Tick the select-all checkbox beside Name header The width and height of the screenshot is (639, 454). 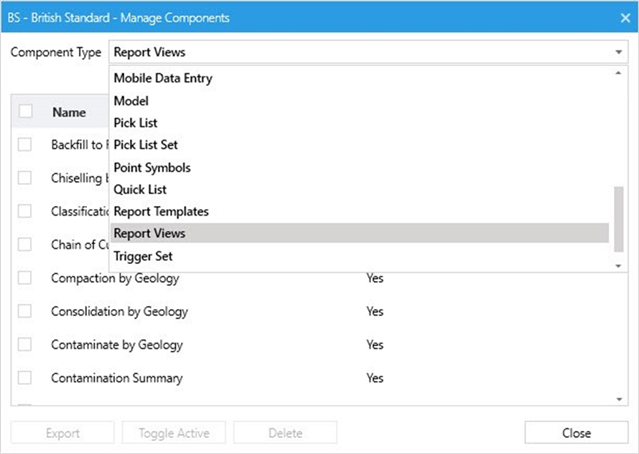[x=25, y=112]
